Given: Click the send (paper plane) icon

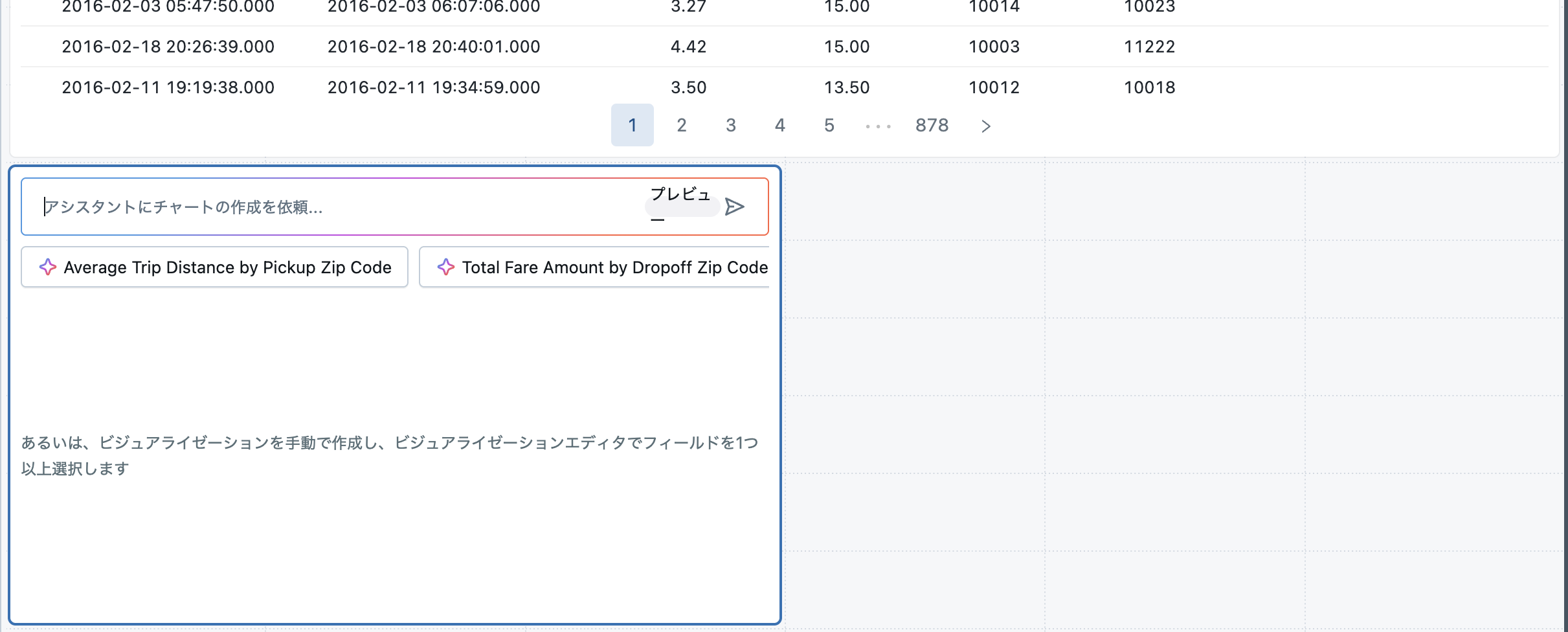Looking at the screenshot, I should click(735, 207).
